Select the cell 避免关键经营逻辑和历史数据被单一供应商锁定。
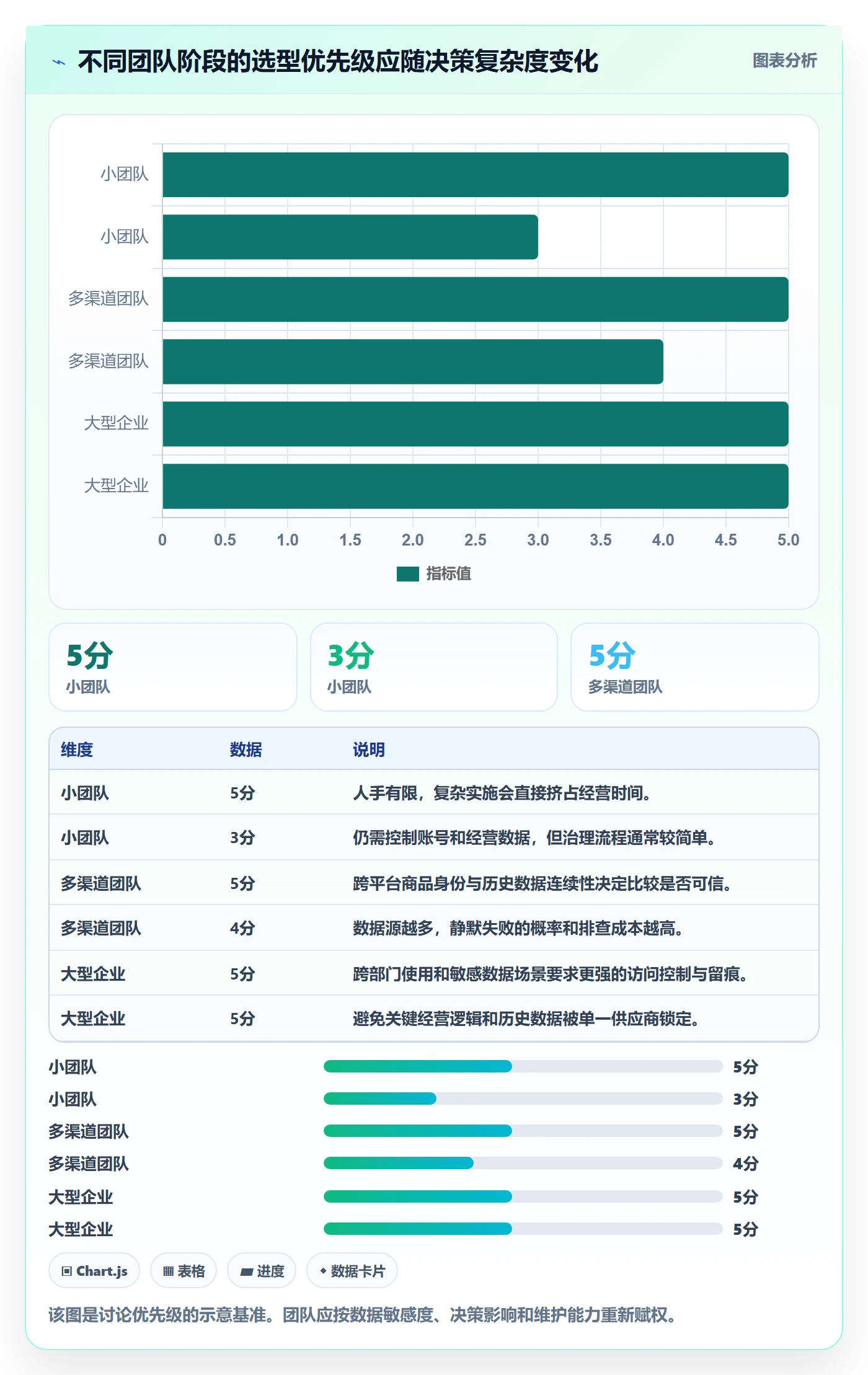 point(526,1019)
